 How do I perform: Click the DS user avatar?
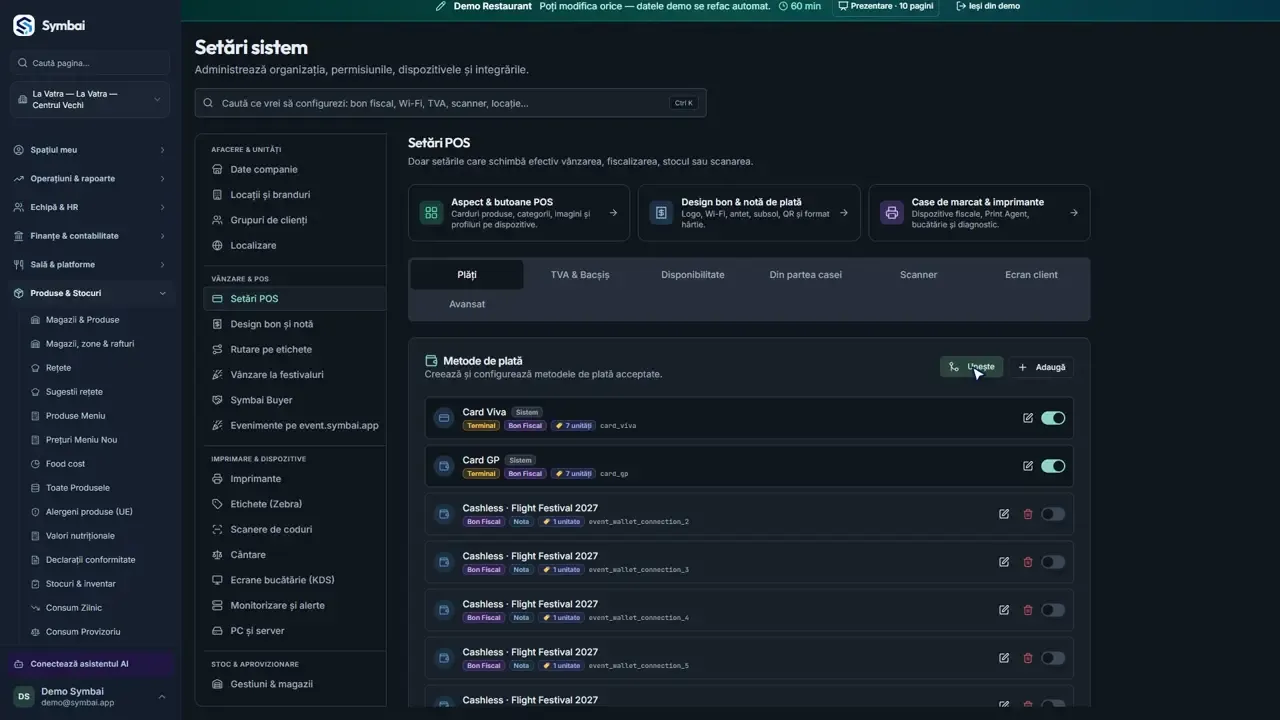pyautogui.click(x=23, y=697)
